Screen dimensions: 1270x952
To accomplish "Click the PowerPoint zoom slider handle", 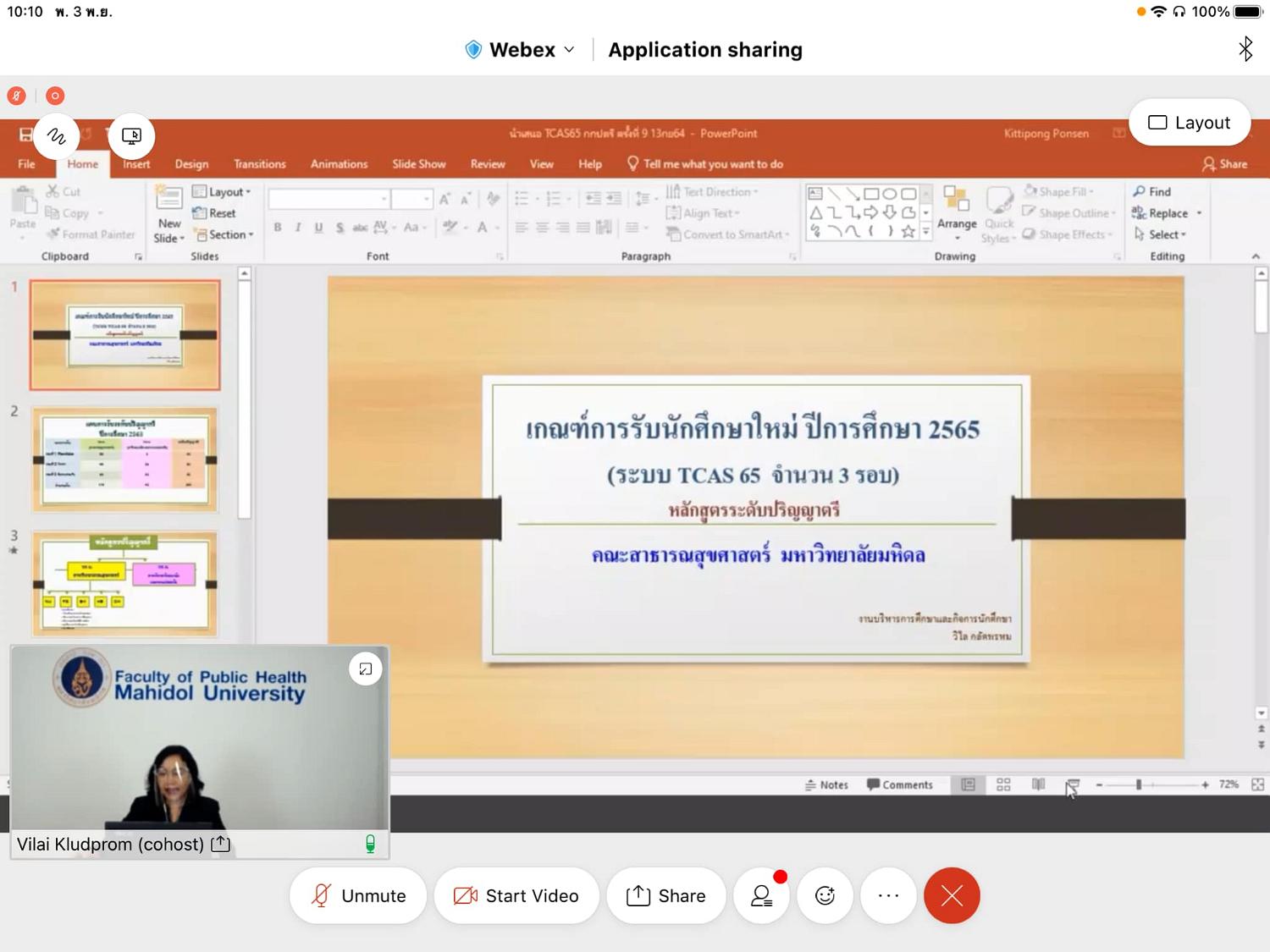I will click(x=1139, y=784).
